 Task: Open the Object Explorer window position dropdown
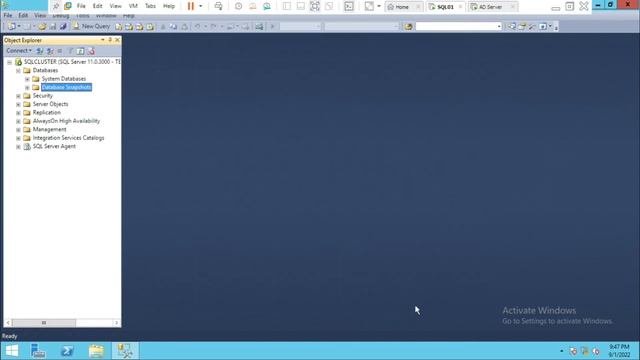(102, 40)
